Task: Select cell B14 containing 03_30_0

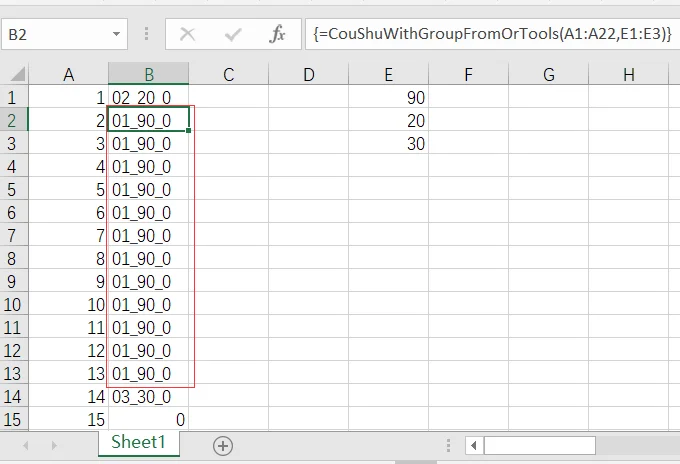Action: click(148, 397)
